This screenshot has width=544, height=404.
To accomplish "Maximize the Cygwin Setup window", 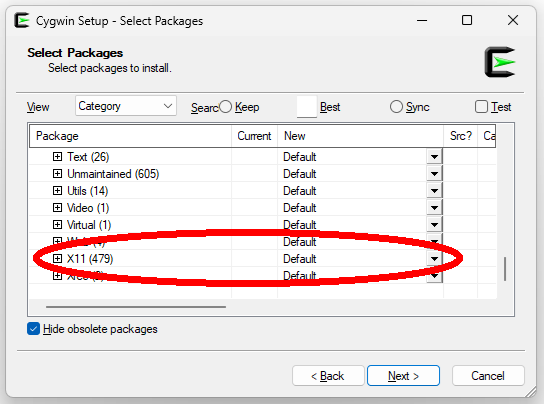I will coord(467,20).
